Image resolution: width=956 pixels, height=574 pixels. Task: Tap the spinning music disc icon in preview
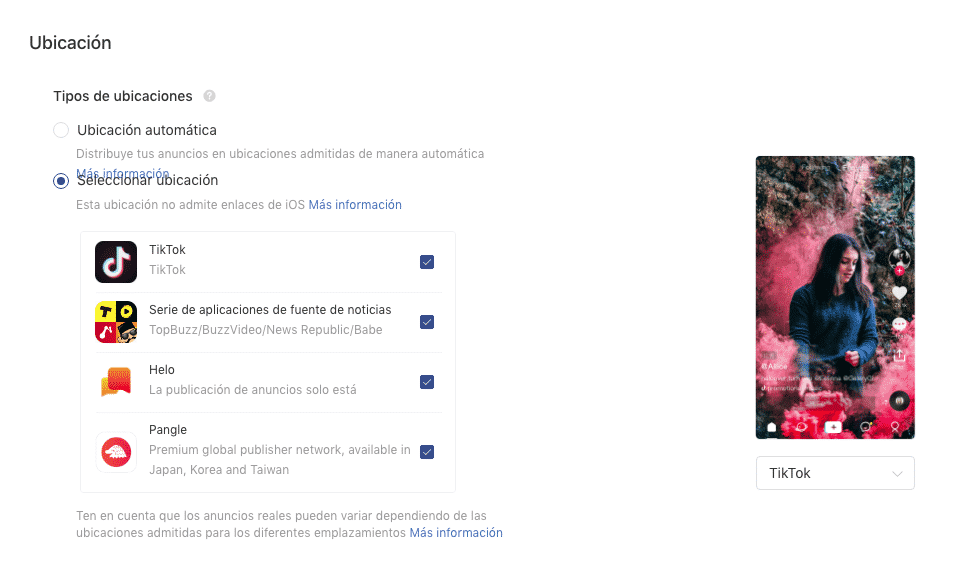coord(899,401)
